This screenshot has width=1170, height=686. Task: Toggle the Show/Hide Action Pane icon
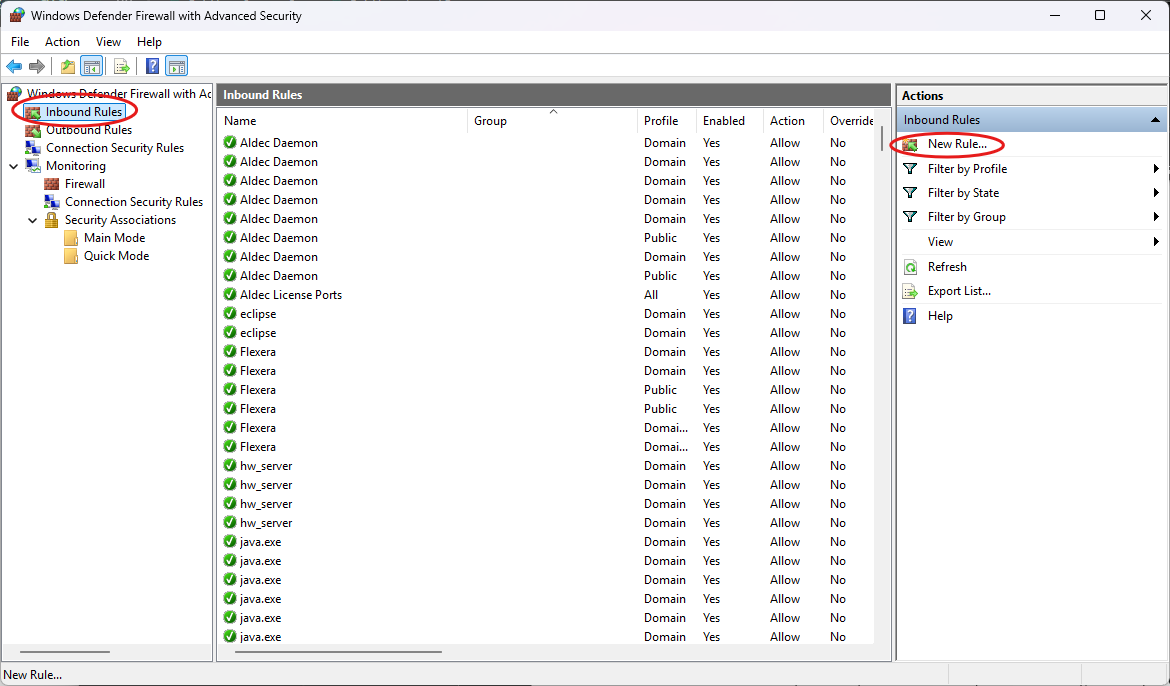coord(177,67)
